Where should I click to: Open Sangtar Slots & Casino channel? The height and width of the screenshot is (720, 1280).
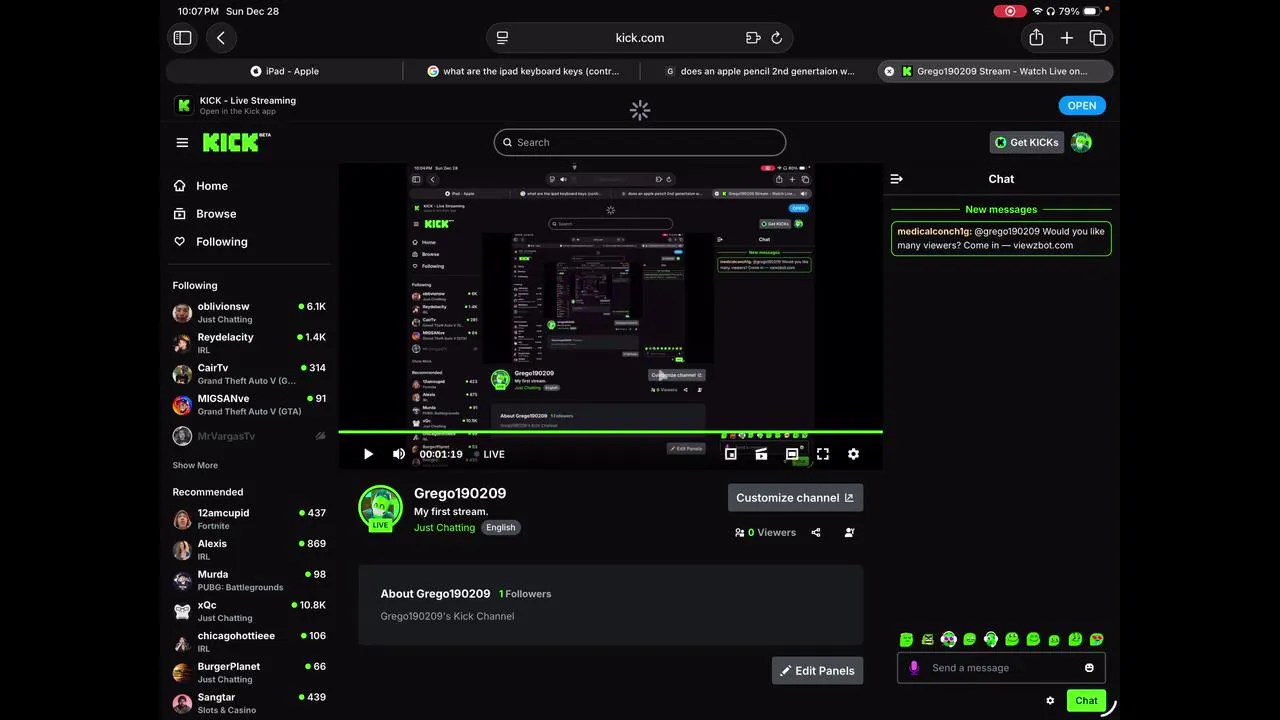[249, 703]
